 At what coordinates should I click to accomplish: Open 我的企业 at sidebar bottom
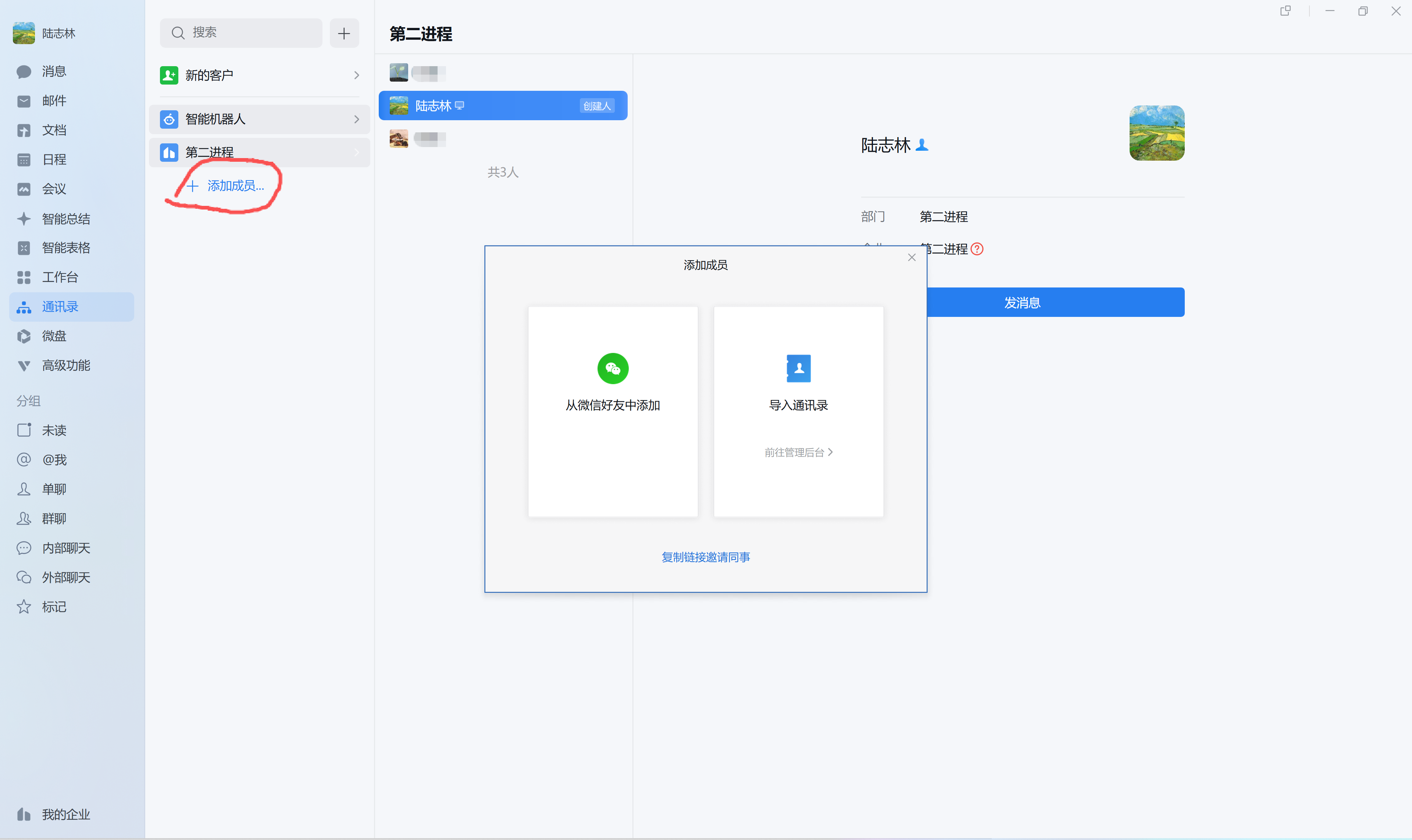[71, 815]
